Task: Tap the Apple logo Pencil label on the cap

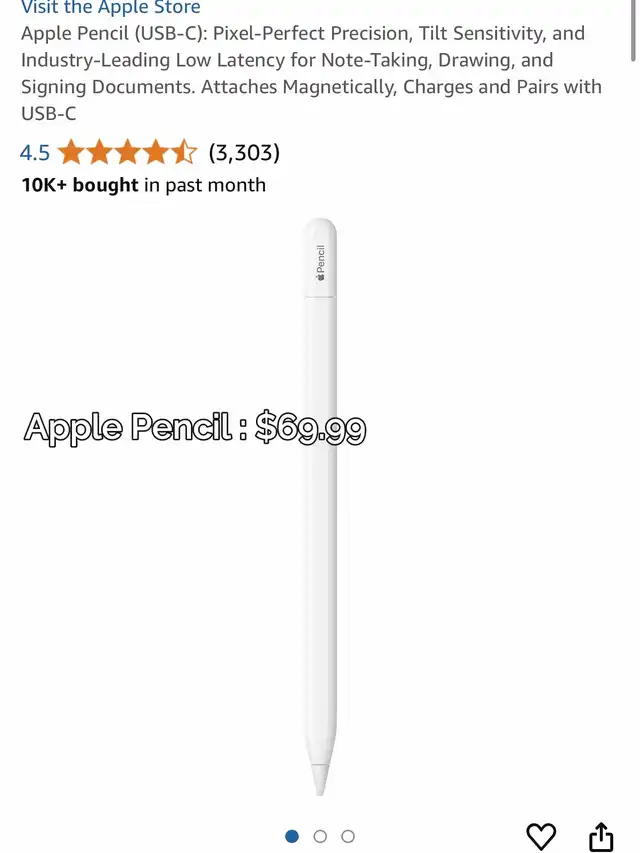Action: [x=321, y=263]
